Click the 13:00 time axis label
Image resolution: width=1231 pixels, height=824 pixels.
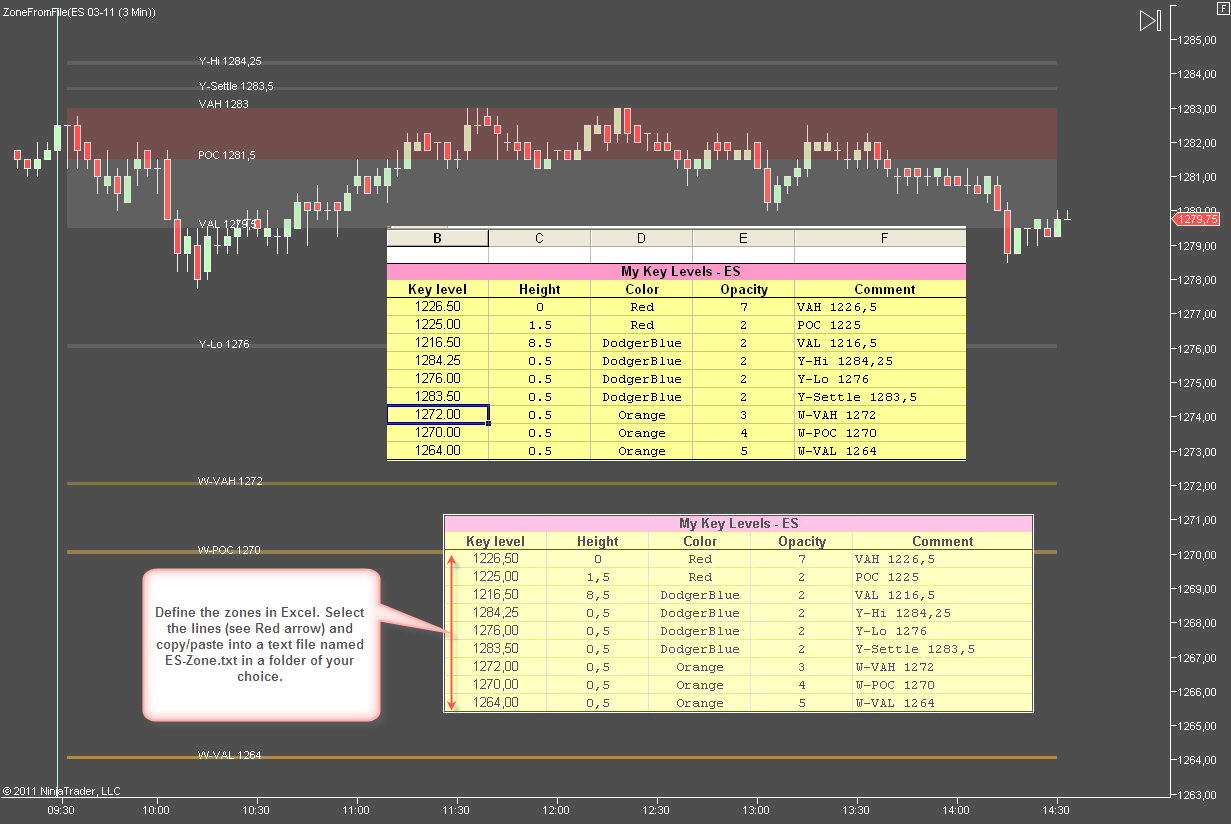click(756, 810)
